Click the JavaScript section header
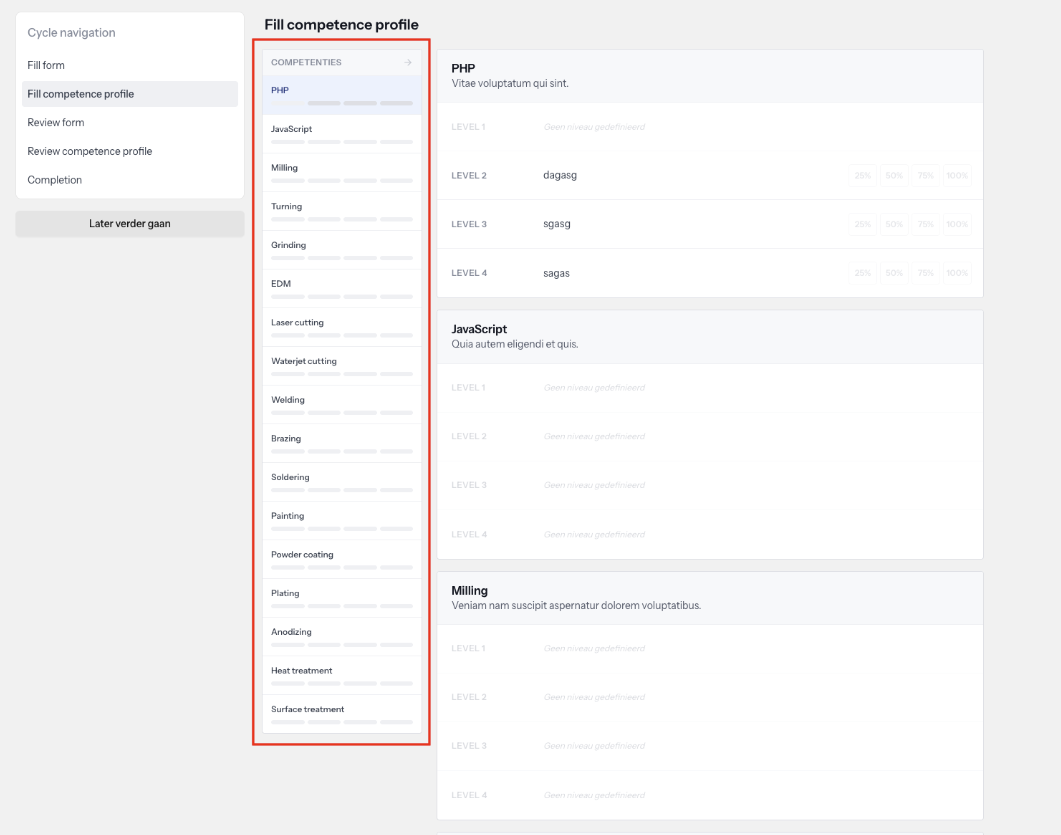The image size is (1061, 835). tap(710, 337)
